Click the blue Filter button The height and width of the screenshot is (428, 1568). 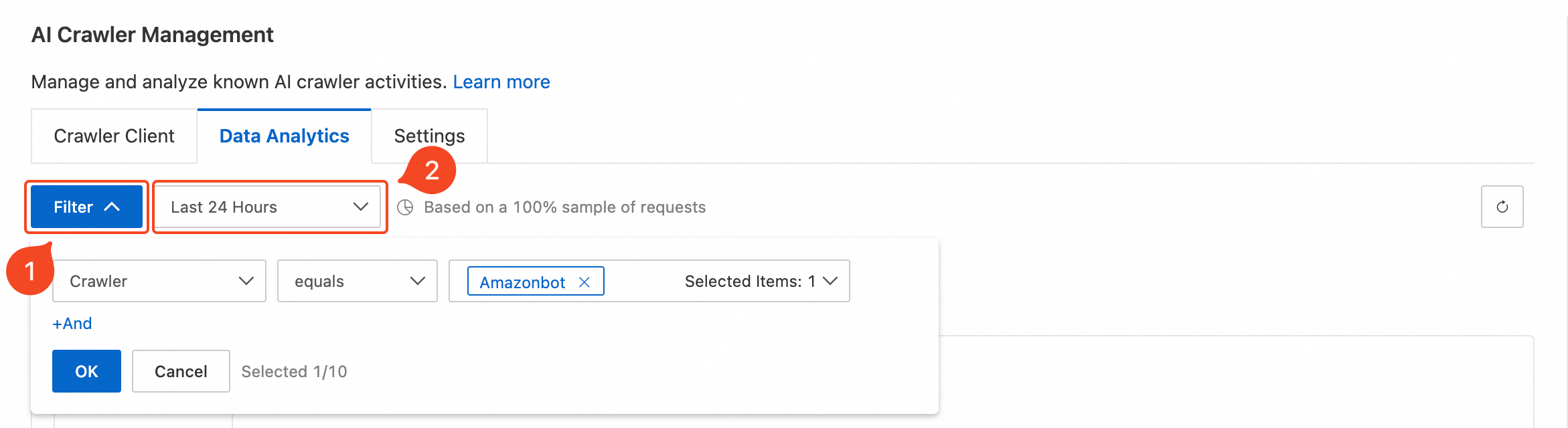tap(86, 207)
